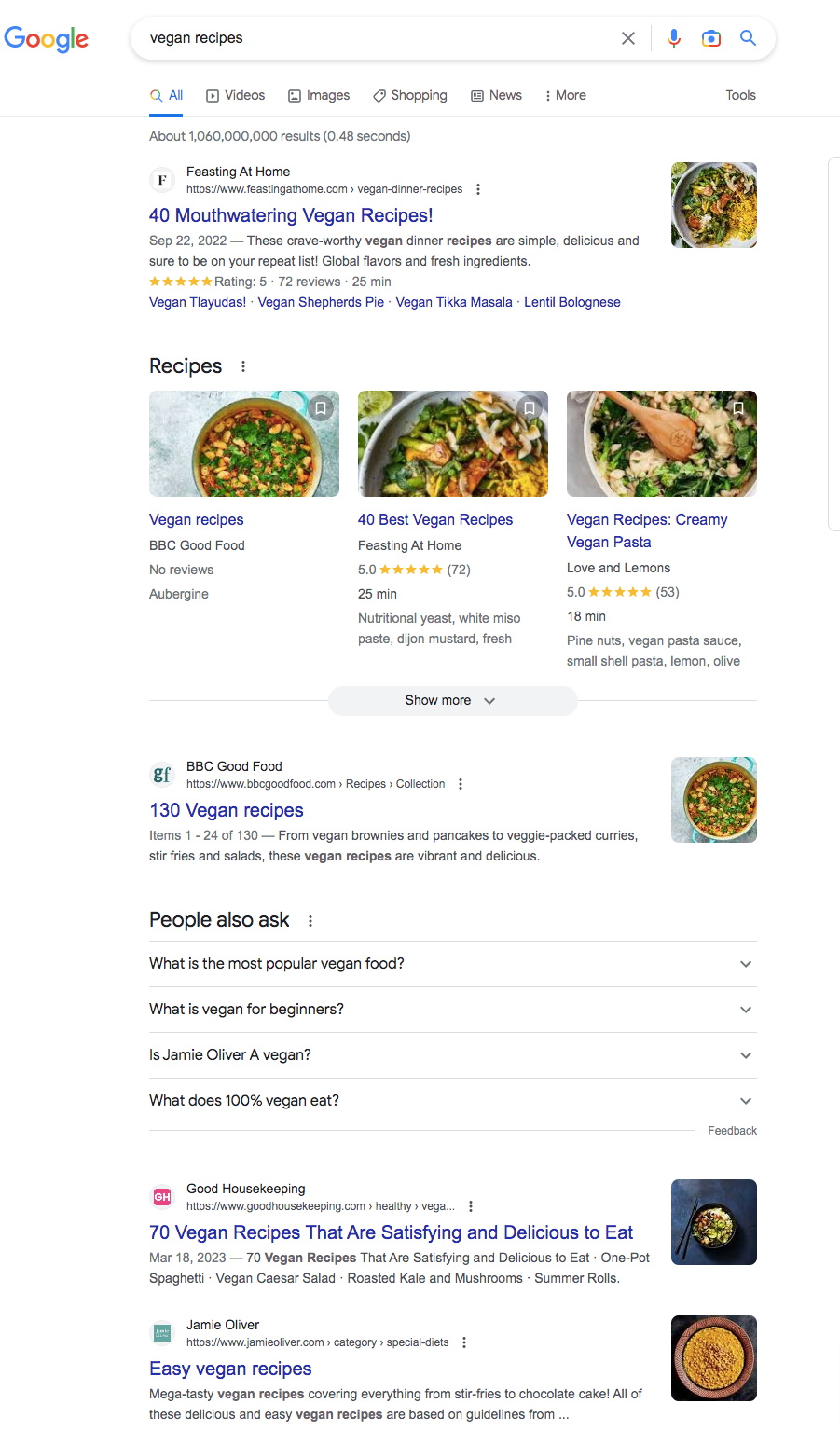Open the Tools button
This screenshot has height=1445, width=840.
pyautogui.click(x=740, y=95)
